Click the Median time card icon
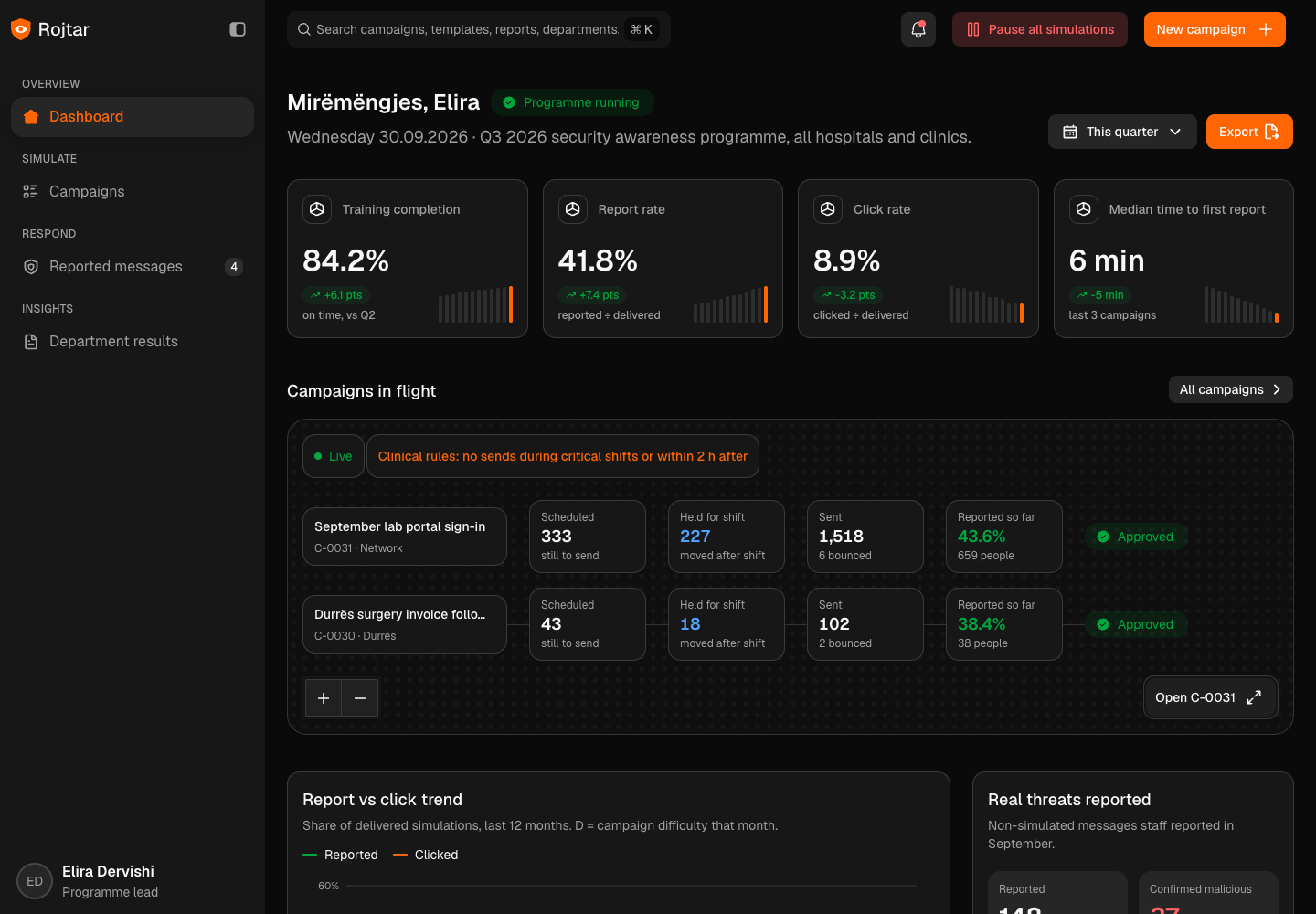1316x914 pixels. pos(1084,209)
